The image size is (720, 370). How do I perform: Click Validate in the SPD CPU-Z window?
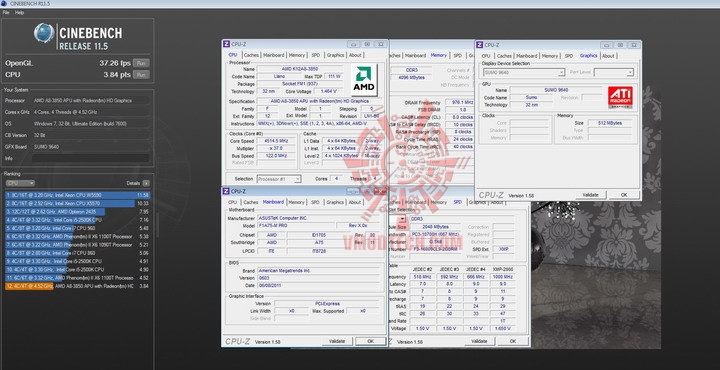pyautogui.click(x=479, y=341)
